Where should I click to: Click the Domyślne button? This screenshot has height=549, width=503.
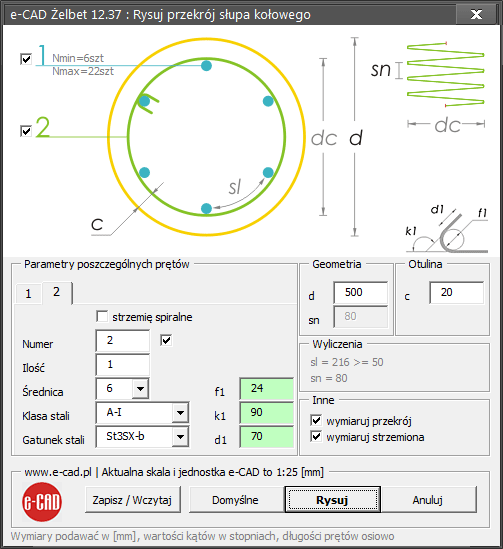(235, 500)
